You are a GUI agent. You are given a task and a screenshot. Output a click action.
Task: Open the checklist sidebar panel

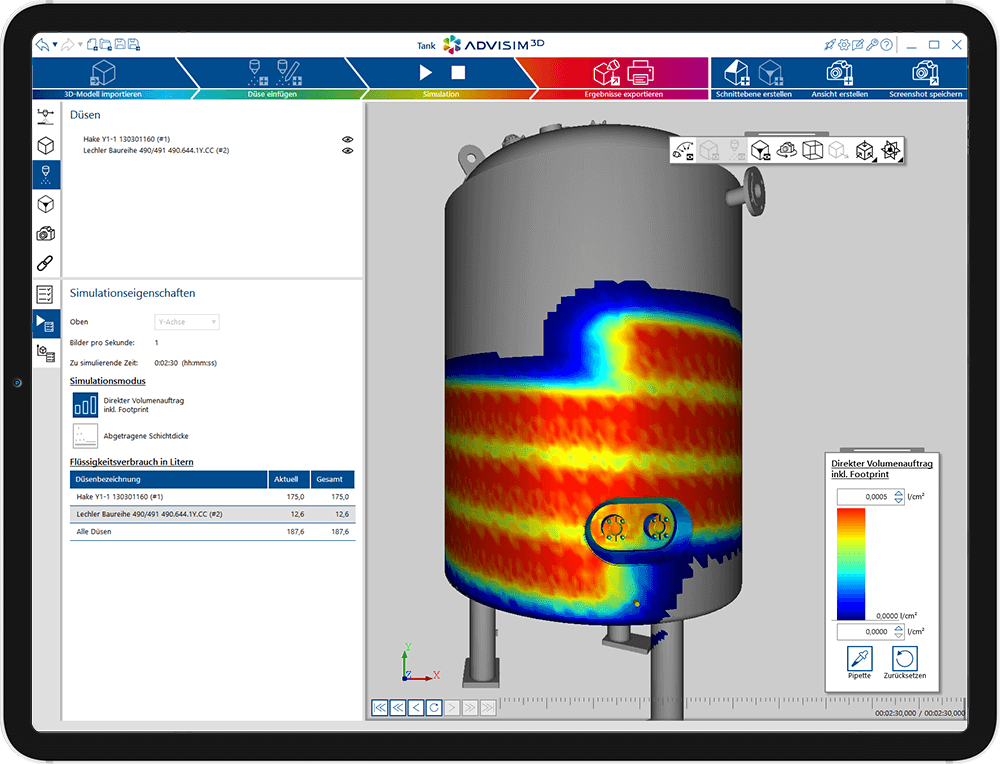(46, 295)
